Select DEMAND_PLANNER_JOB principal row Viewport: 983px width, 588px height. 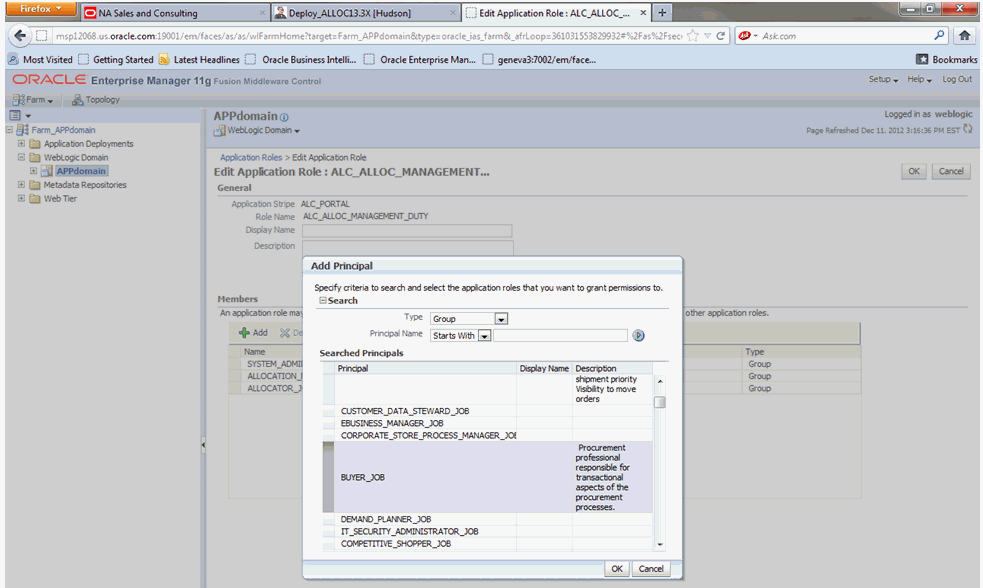tap(488, 519)
